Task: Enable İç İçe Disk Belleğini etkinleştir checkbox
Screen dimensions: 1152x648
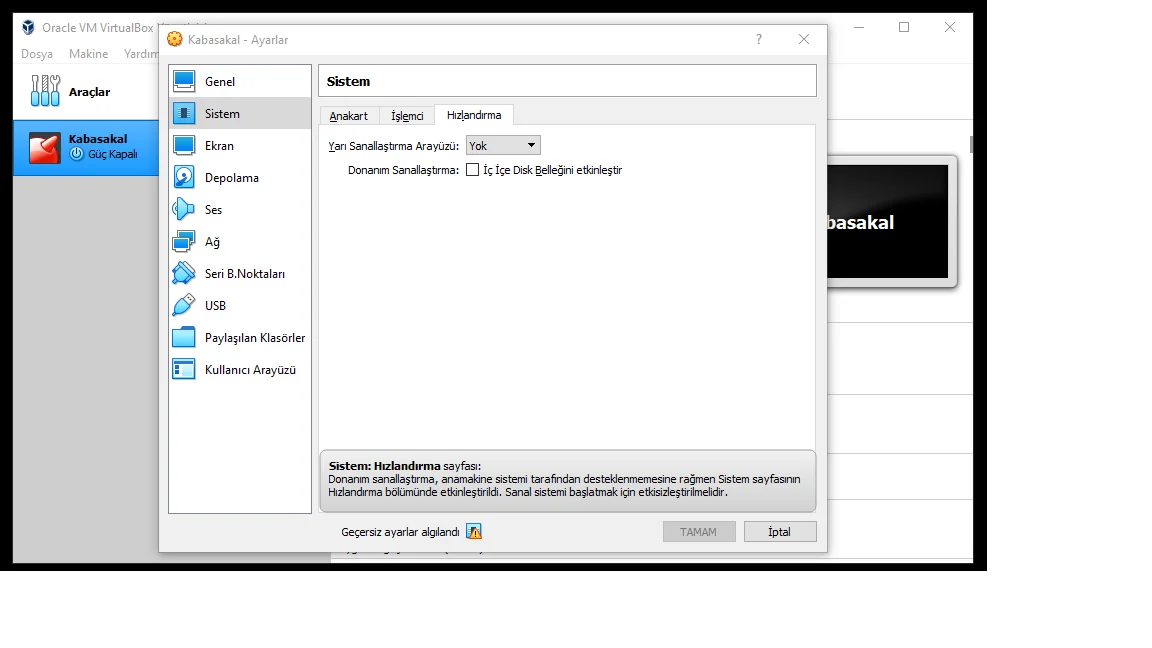Action: click(x=472, y=170)
